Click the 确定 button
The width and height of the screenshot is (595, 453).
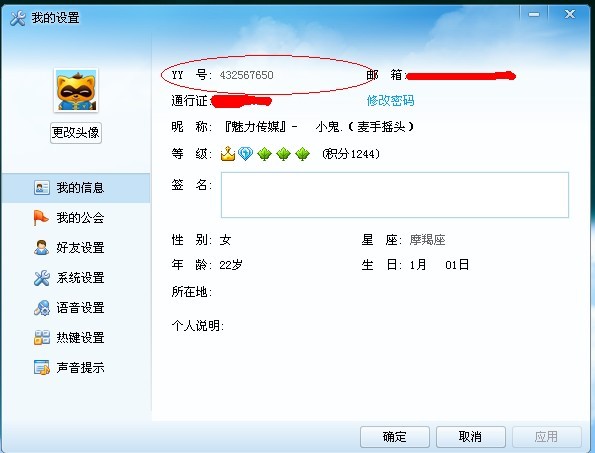pos(395,437)
